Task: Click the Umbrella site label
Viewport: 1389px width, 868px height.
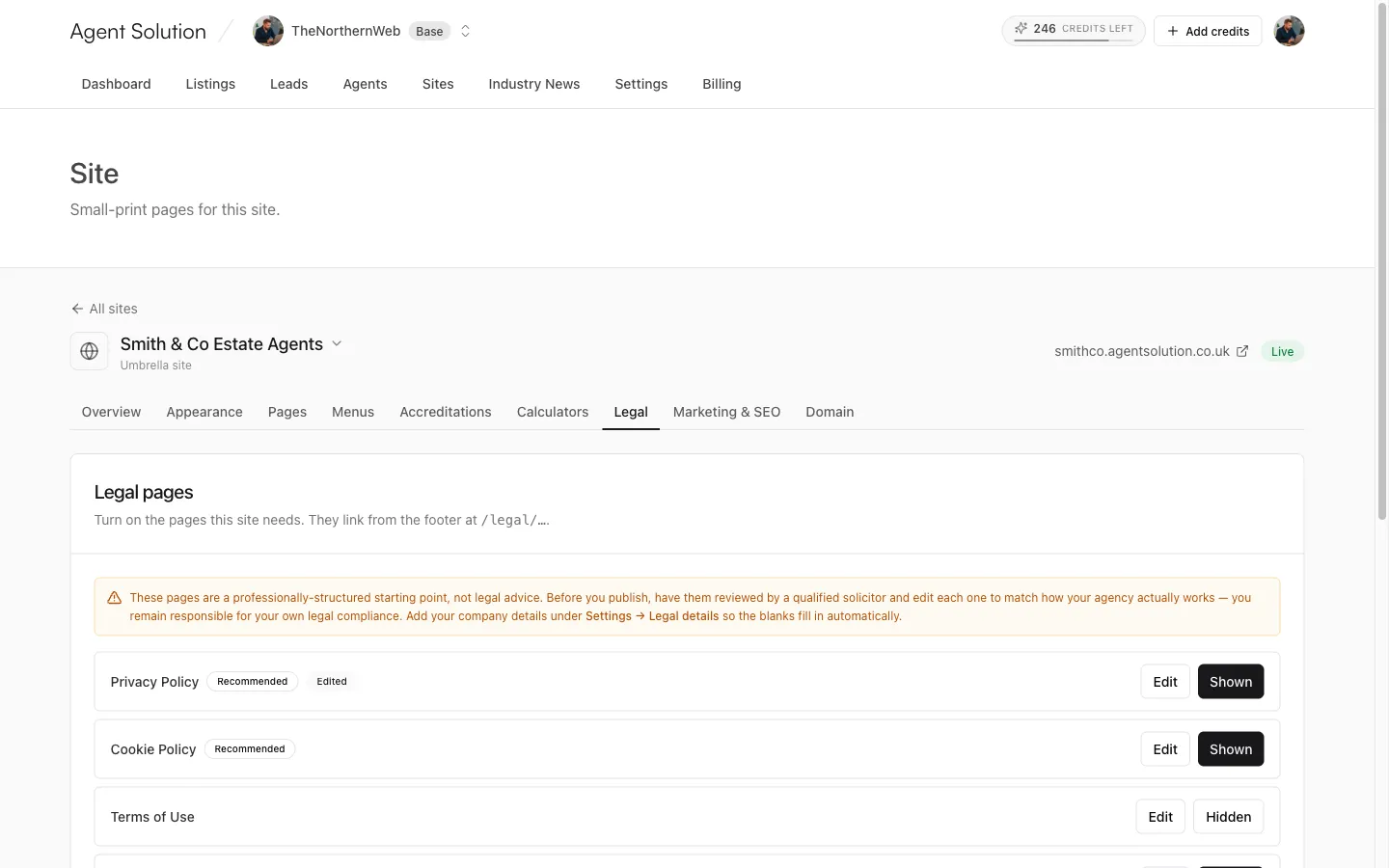Action: pos(156,366)
